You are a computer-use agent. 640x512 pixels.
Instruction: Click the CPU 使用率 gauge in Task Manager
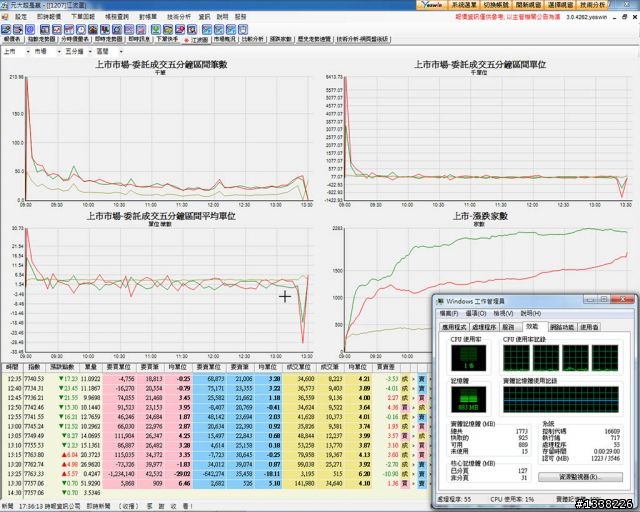coord(468,358)
